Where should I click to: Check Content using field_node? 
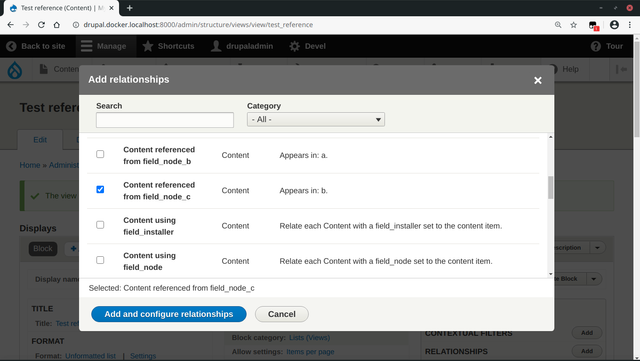click(x=100, y=260)
